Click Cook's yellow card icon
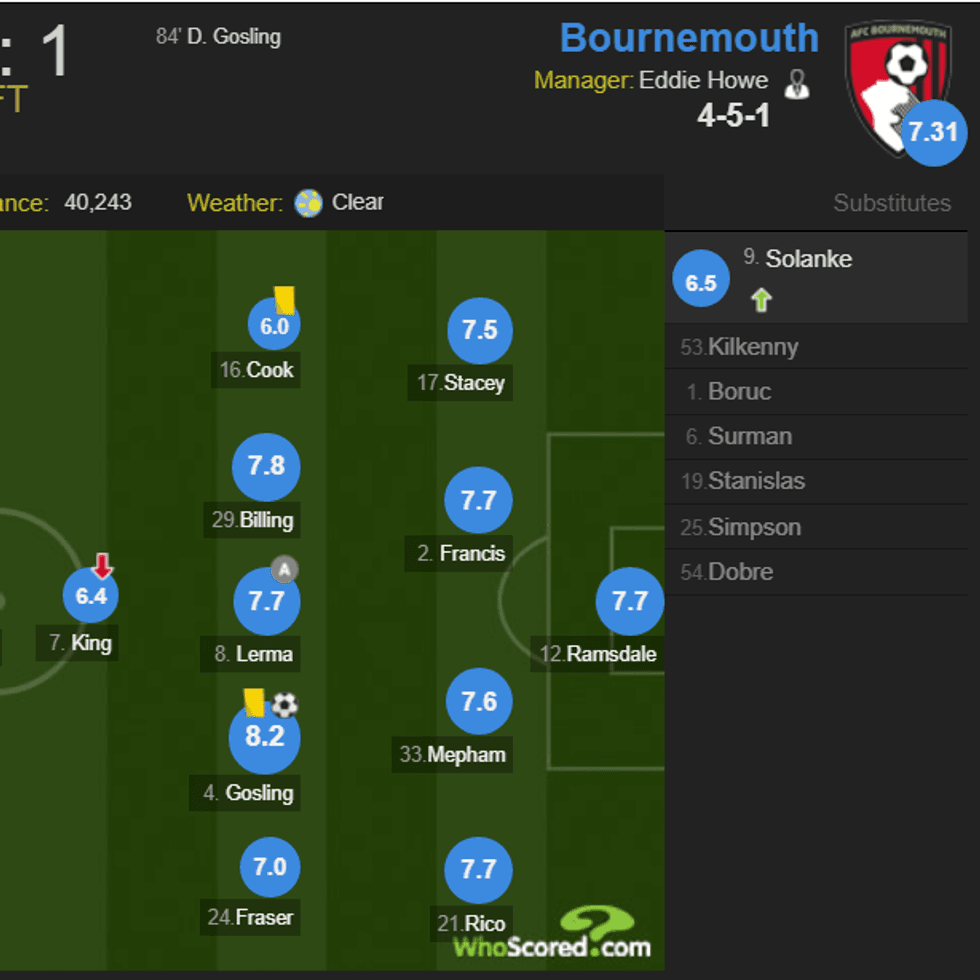The width and height of the screenshot is (980, 980). (285, 300)
